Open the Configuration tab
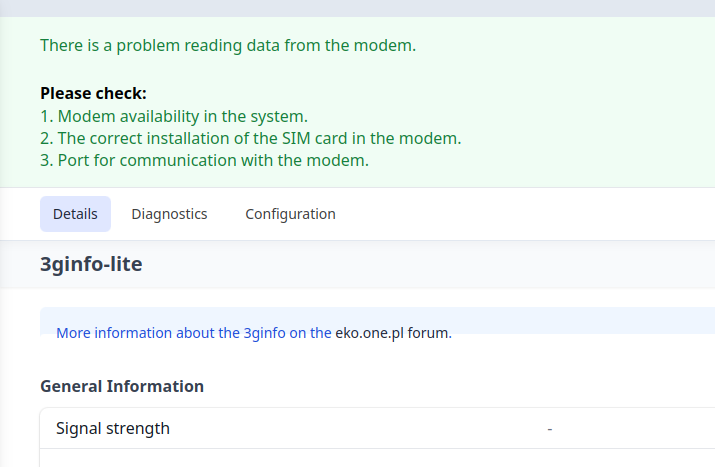715x467 pixels. click(x=290, y=214)
